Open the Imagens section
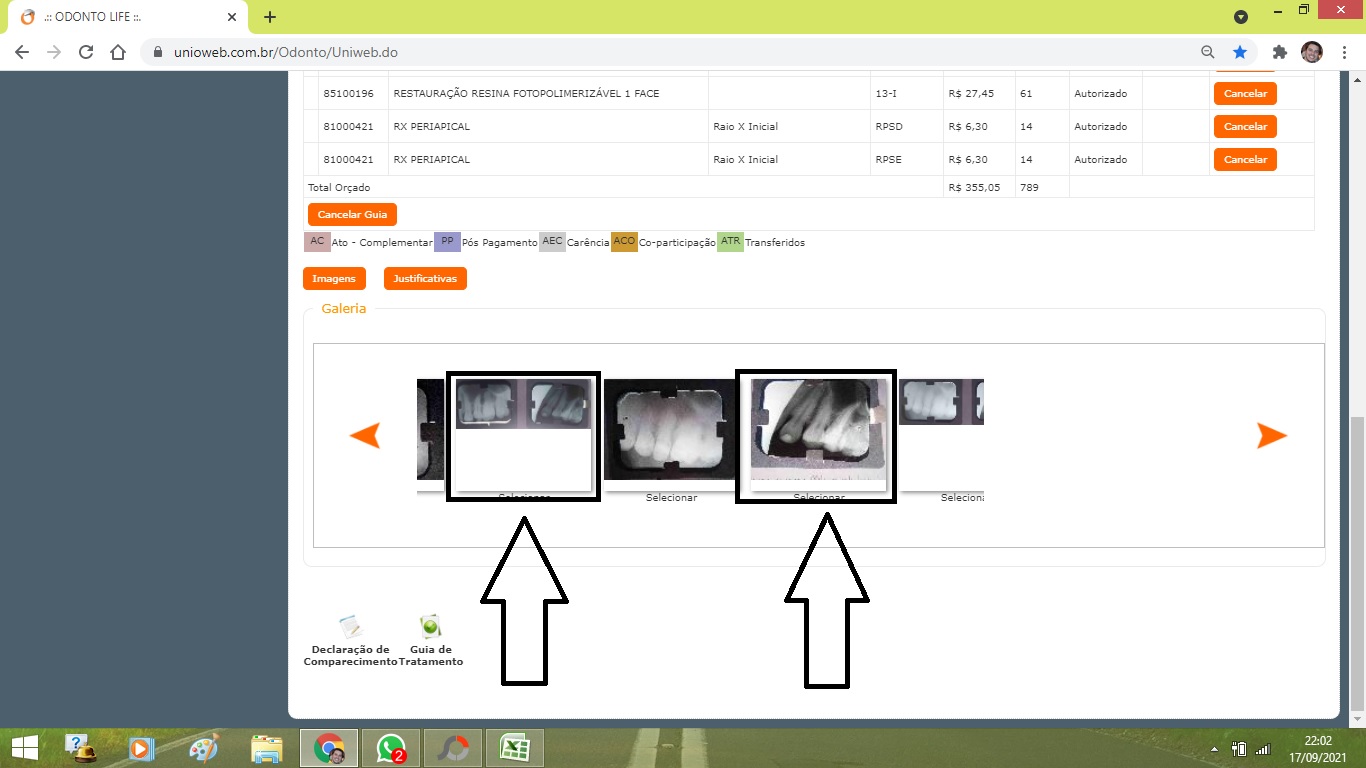The image size is (1366, 768). click(x=334, y=278)
